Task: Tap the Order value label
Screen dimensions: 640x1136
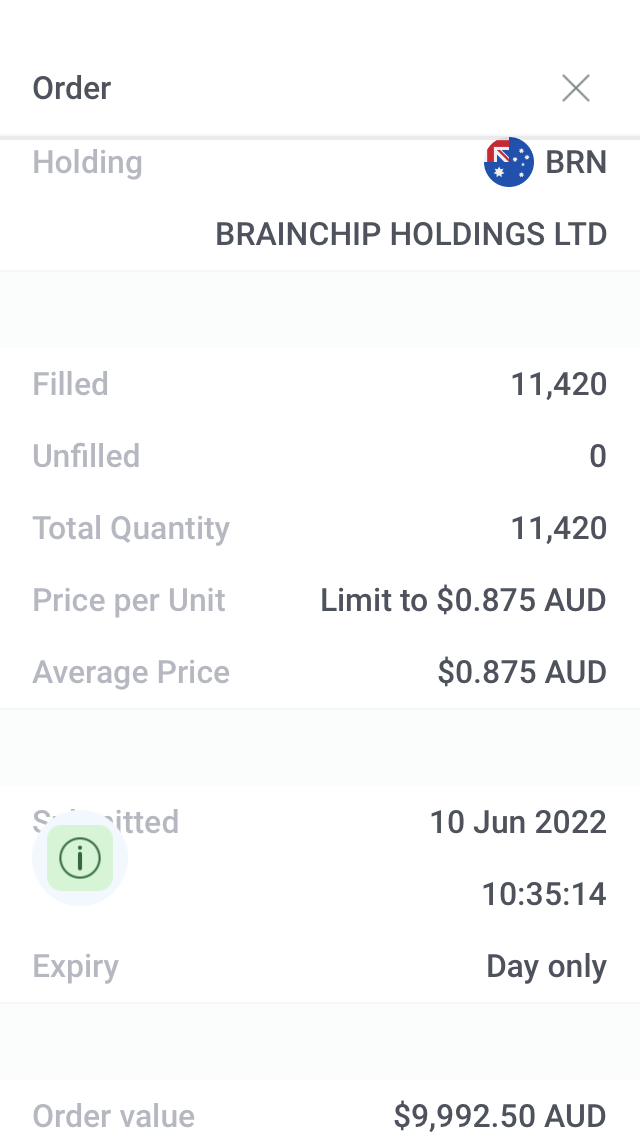Action: point(114,1115)
